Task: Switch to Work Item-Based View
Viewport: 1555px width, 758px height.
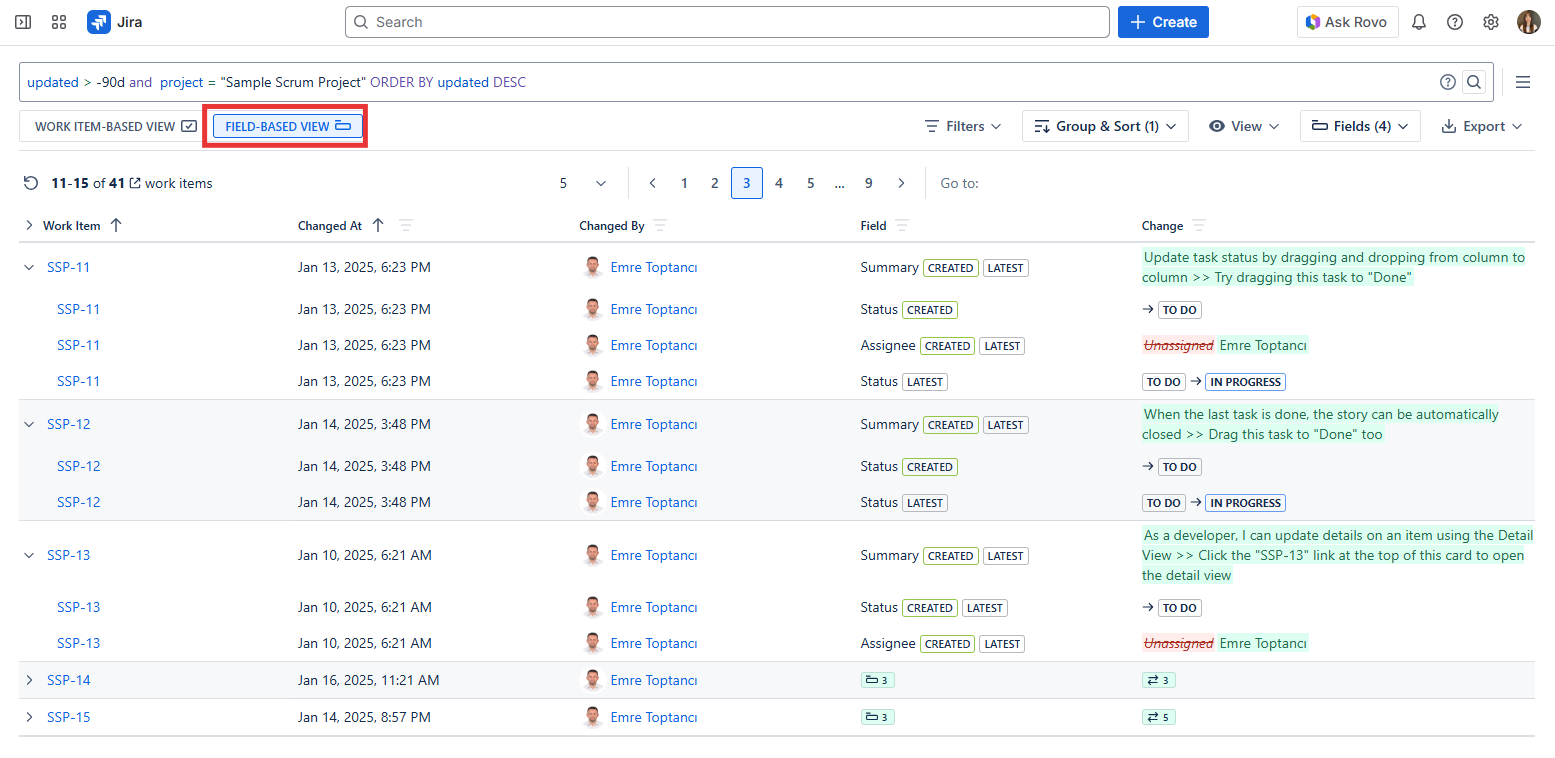Action: click(115, 126)
